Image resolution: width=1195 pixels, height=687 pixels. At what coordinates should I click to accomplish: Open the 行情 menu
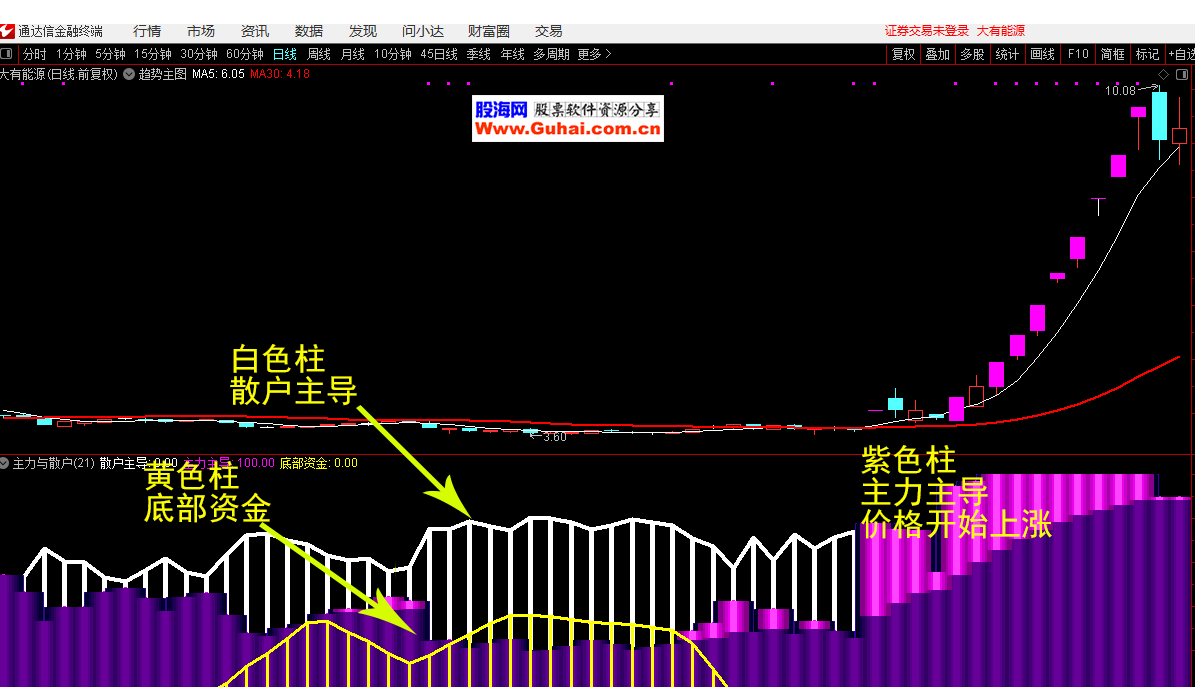point(147,31)
